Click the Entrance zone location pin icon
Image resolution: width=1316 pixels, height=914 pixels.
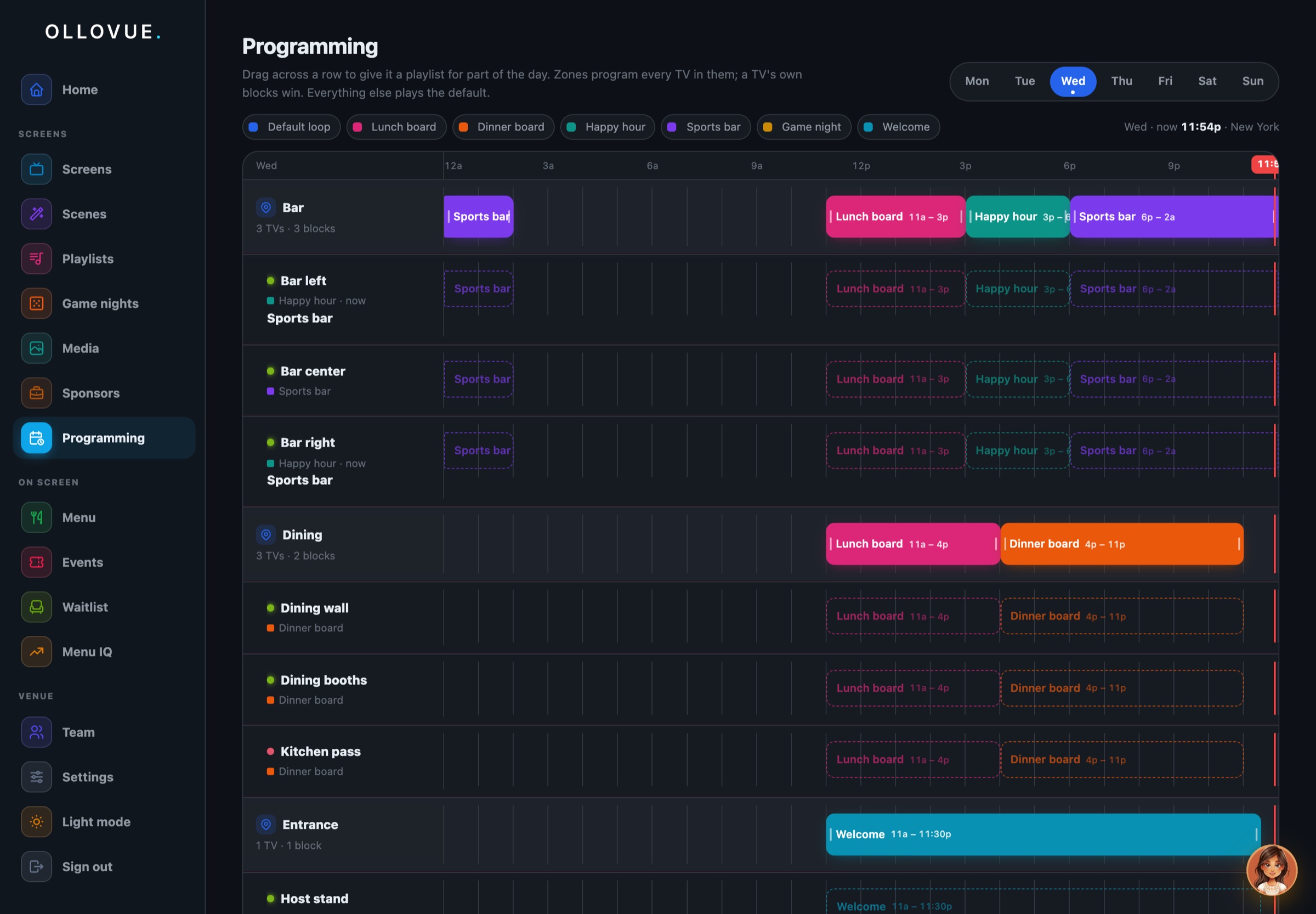(265, 825)
